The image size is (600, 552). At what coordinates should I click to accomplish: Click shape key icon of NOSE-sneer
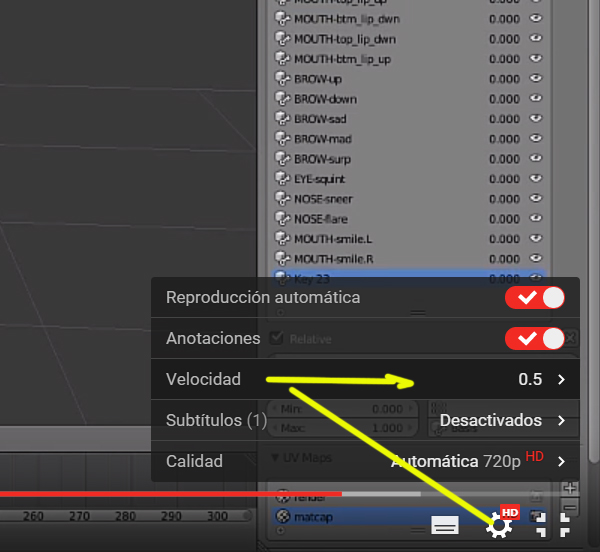282,198
